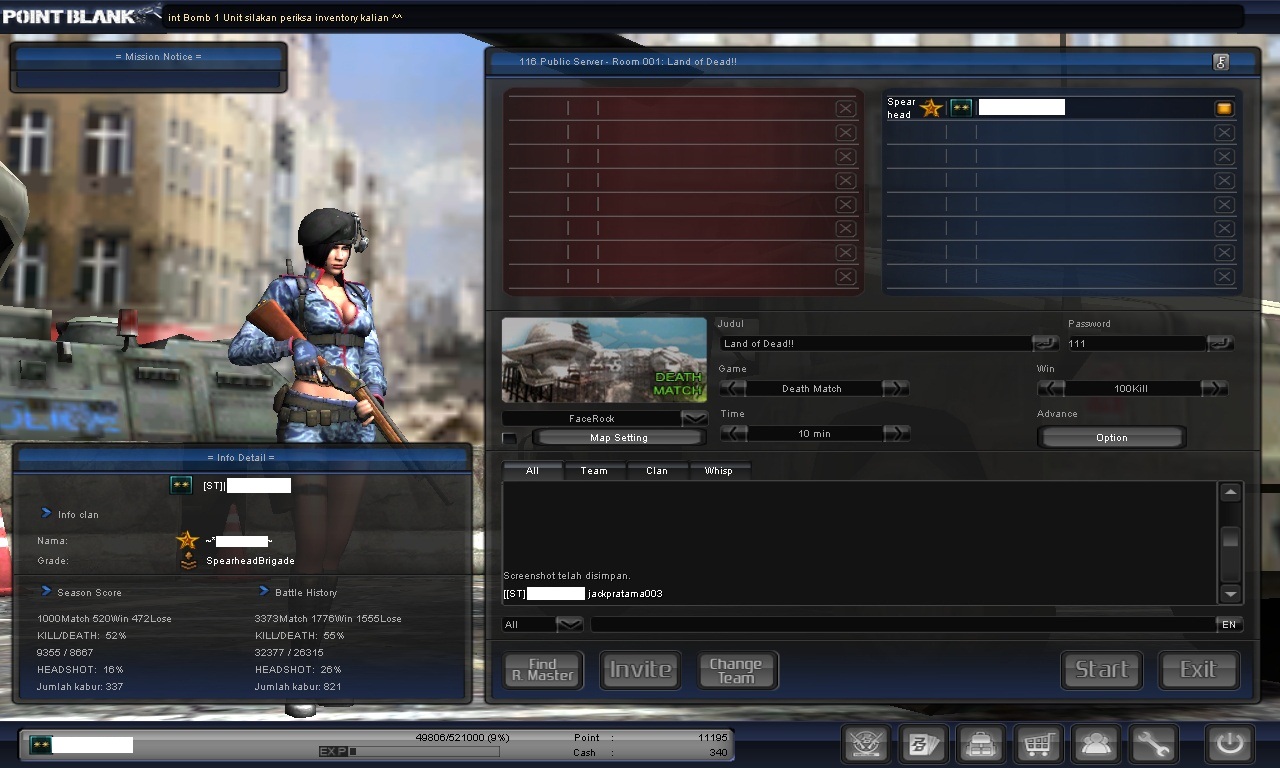Click the gold star rank icon in blue slot
1280x768 pixels.
click(932, 108)
